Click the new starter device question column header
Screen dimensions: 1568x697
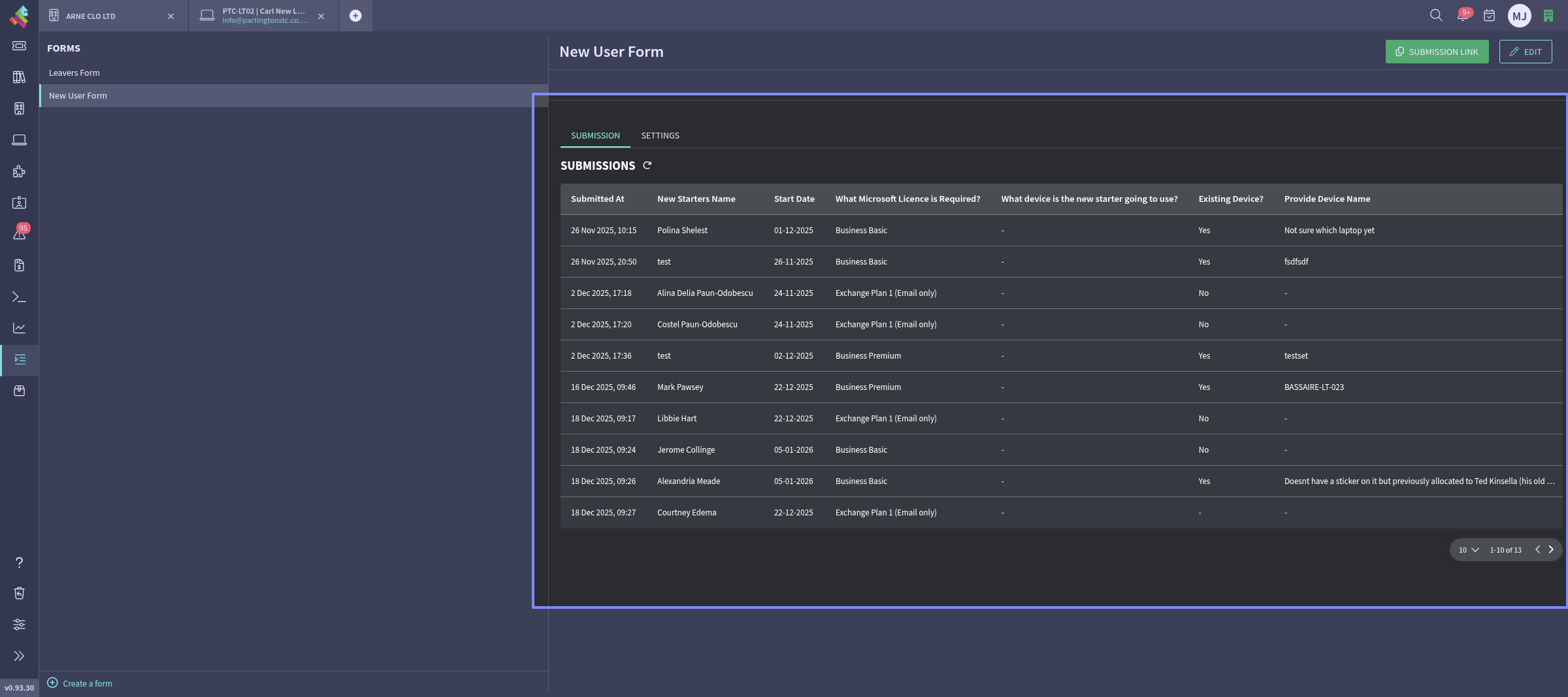click(x=1089, y=199)
